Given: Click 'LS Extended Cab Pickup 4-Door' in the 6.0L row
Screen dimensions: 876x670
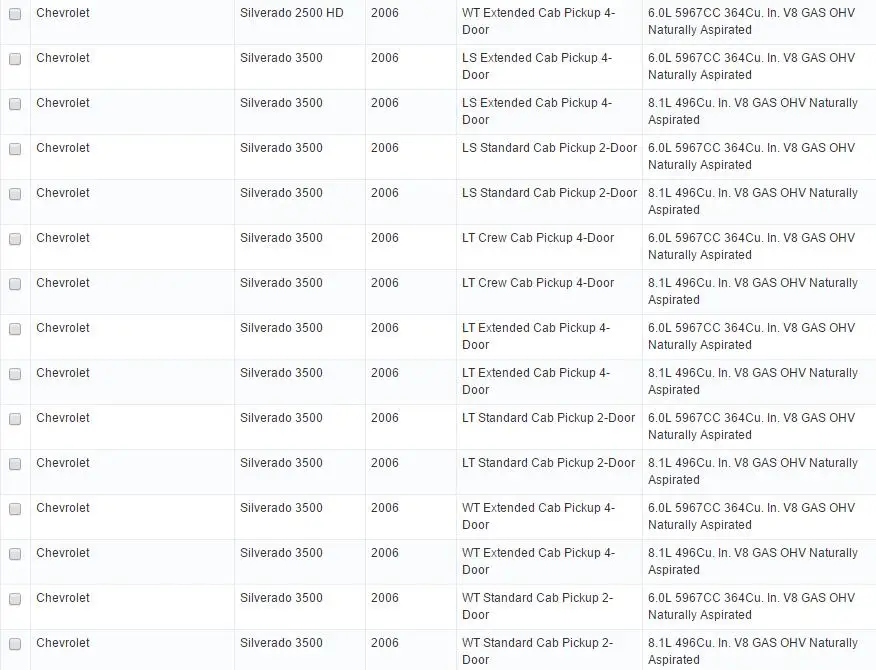Looking at the screenshot, I should click(537, 66).
